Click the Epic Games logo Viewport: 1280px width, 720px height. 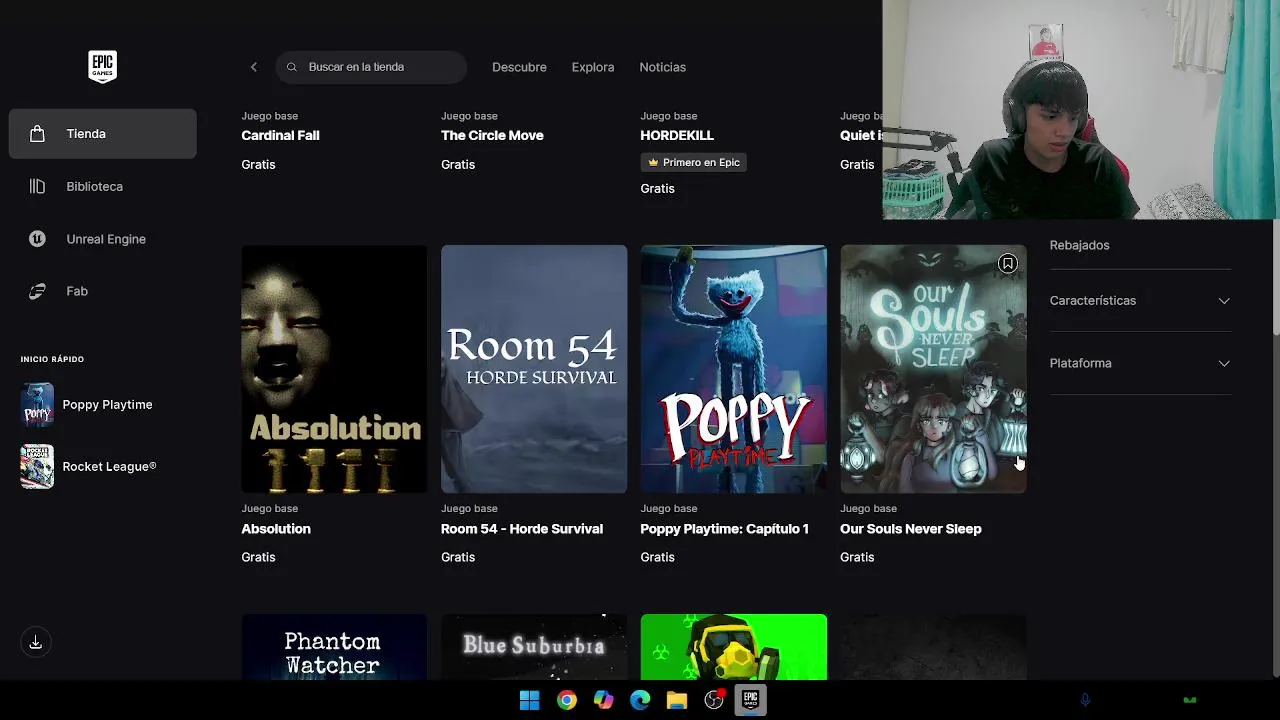pyautogui.click(x=102, y=66)
